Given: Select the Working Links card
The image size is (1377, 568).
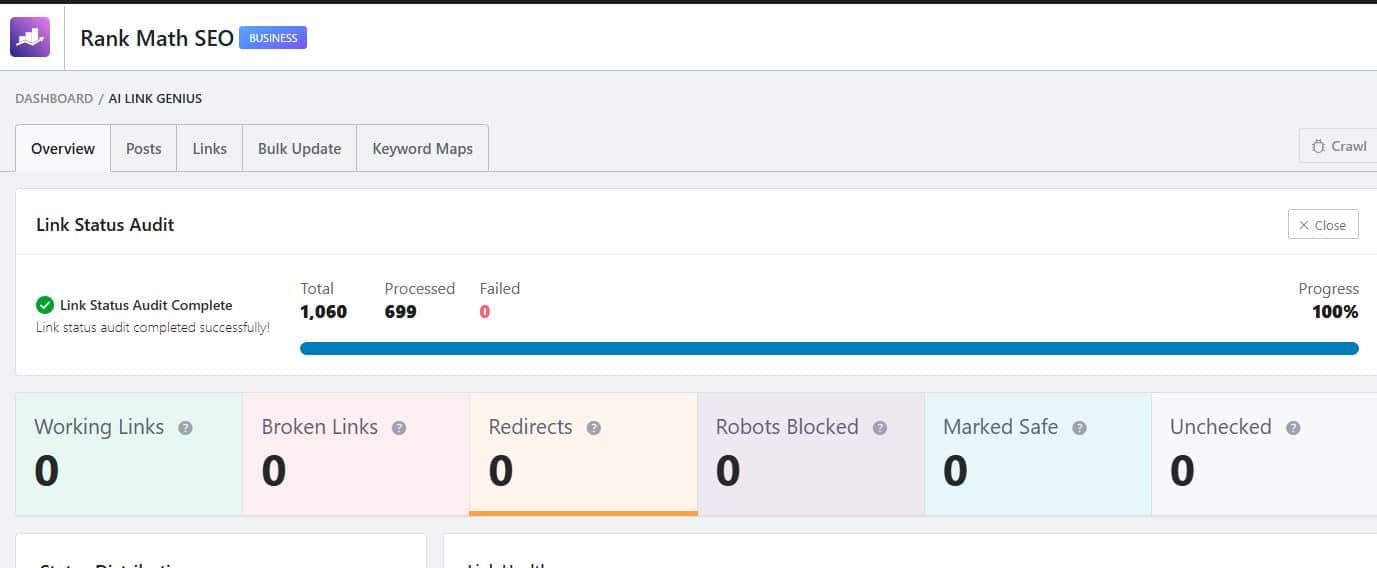Looking at the screenshot, I should [129, 454].
